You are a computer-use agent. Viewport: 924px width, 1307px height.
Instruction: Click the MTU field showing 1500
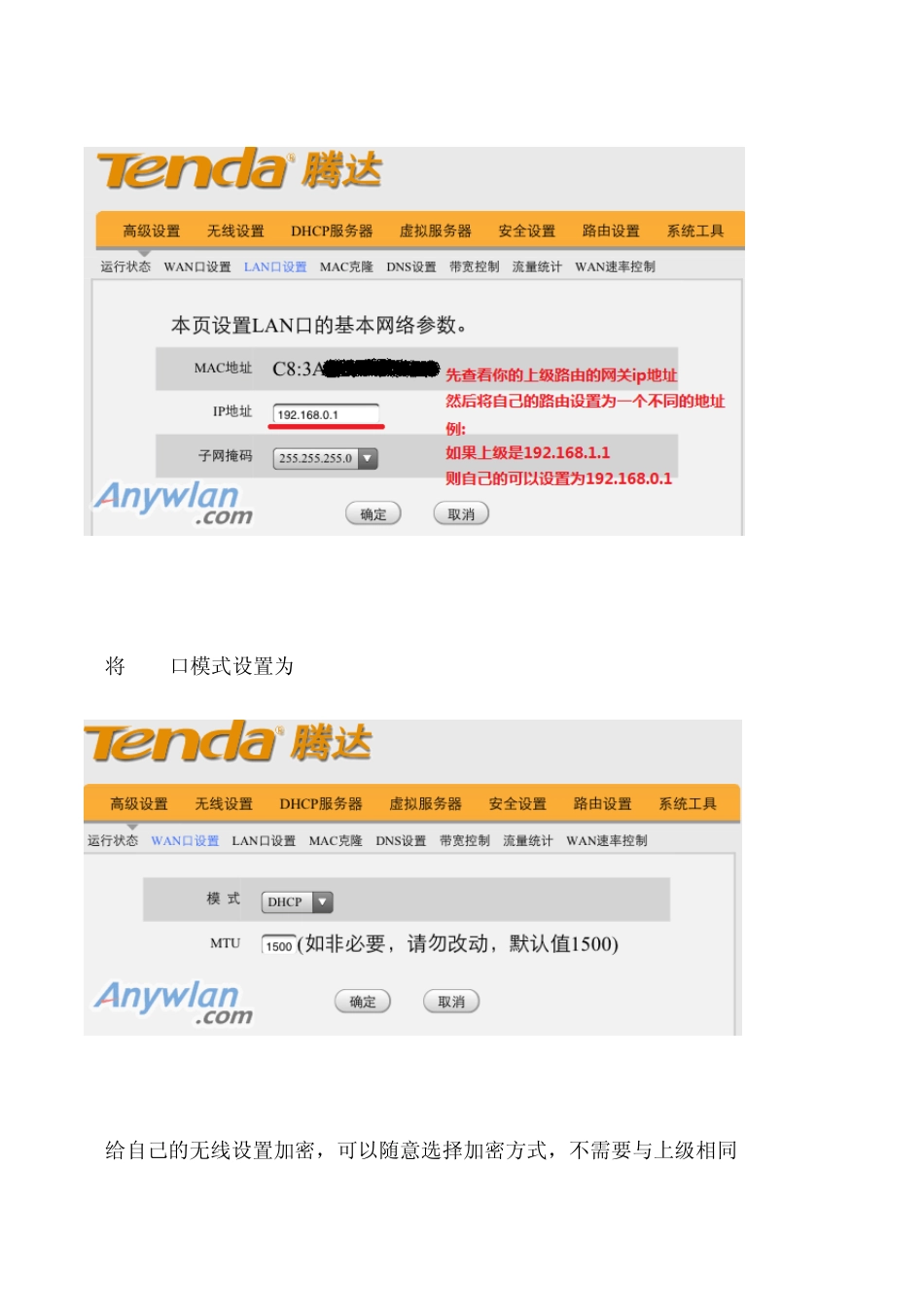pyautogui.click(x=278, y=945)
